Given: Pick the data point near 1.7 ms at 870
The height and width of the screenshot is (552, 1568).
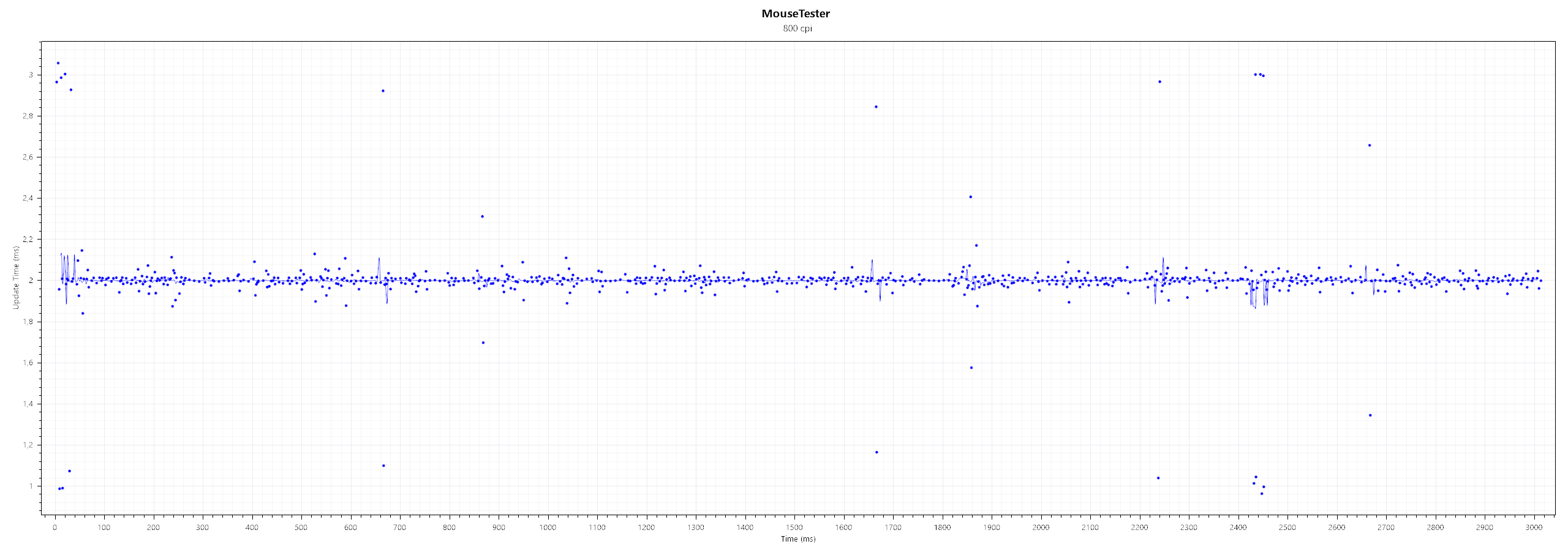Looking at the screenshot, I should point(483,342).
